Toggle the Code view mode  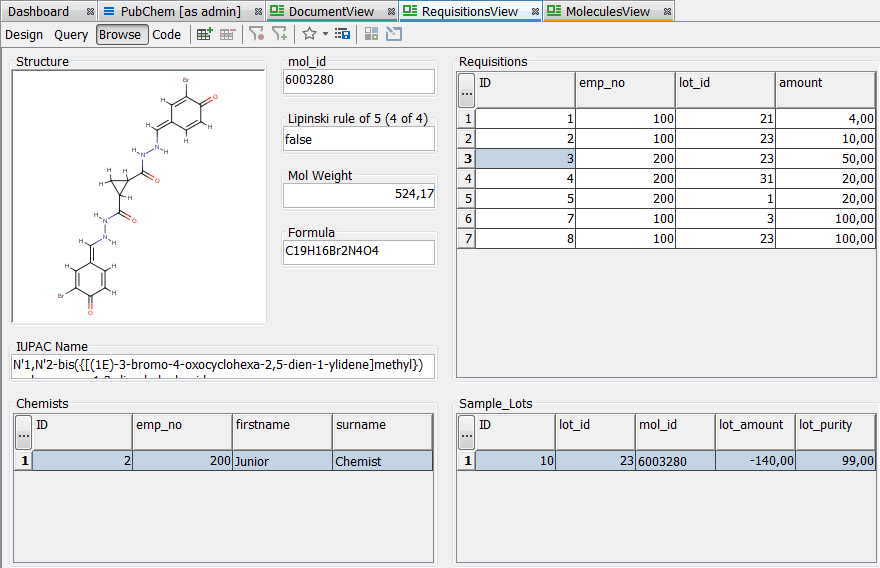pyautogui.click(x=167, y=35)
